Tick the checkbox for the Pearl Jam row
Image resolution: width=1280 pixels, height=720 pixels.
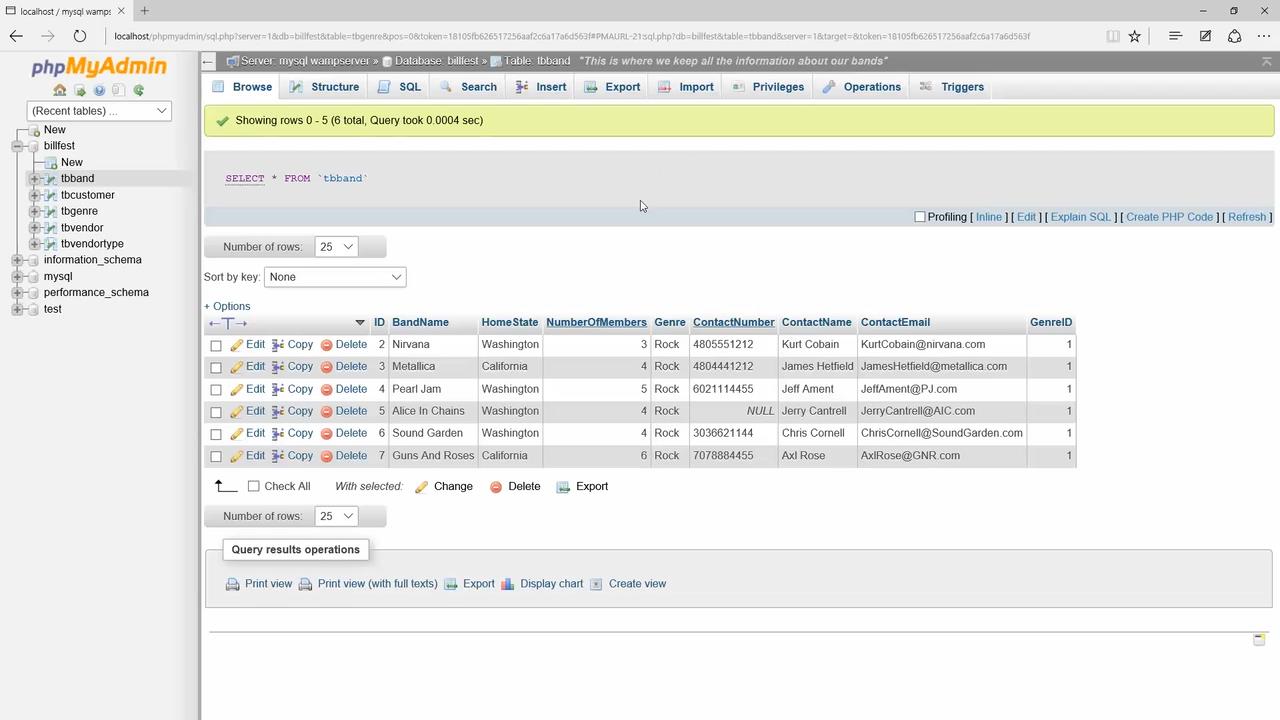pyautogui.click(x=216, y=390)
